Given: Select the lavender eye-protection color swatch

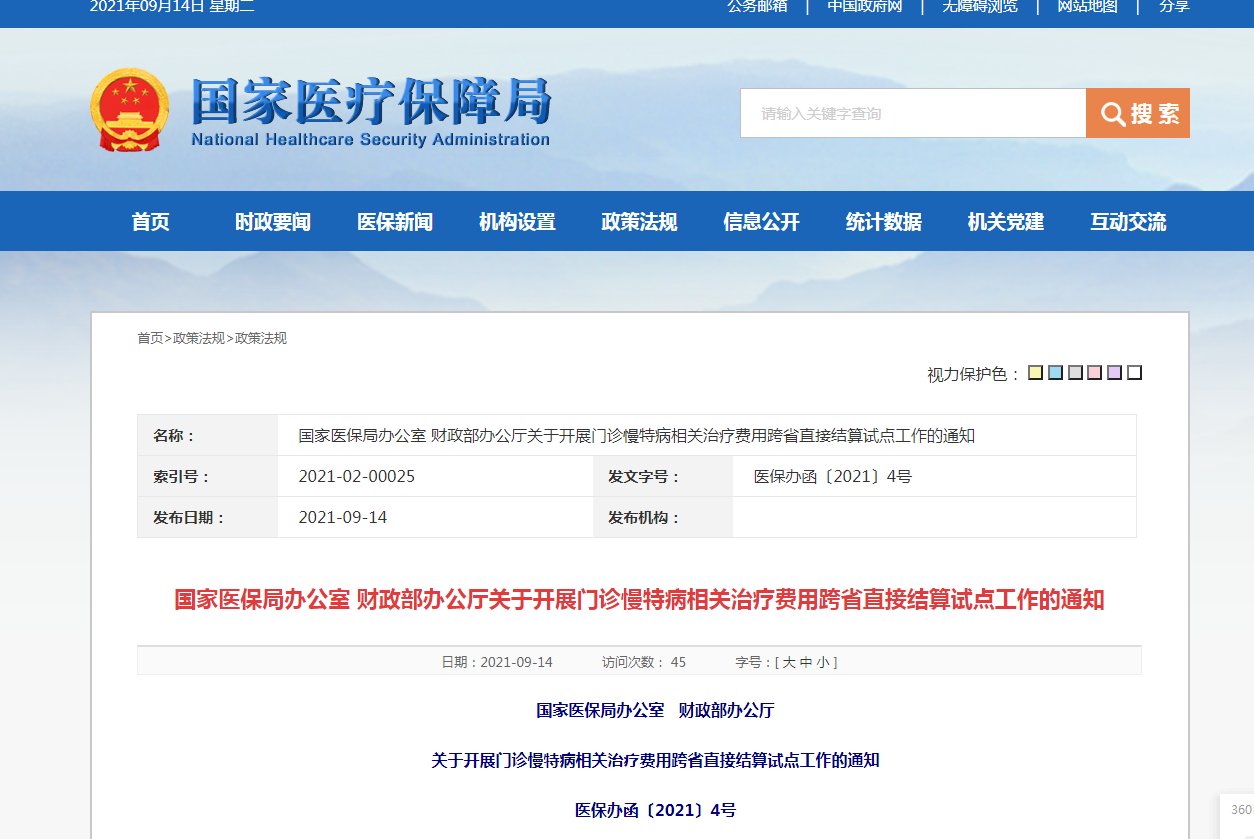Looking at the screenshot, I should tap(1115, 373).
